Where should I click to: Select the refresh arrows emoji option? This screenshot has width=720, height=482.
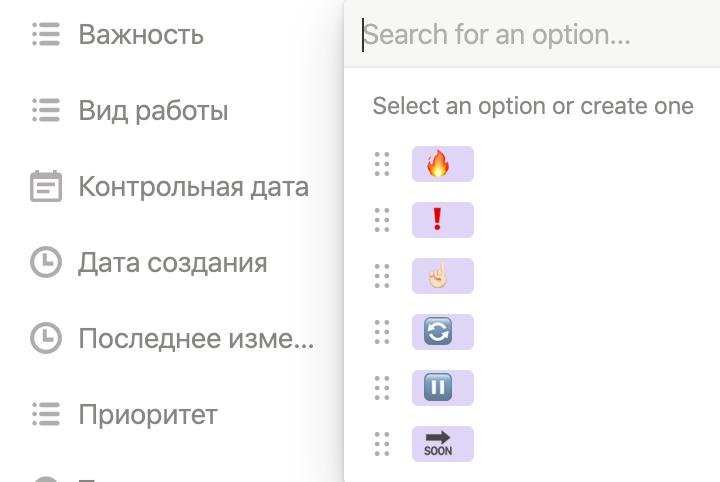tap(442, 332)
